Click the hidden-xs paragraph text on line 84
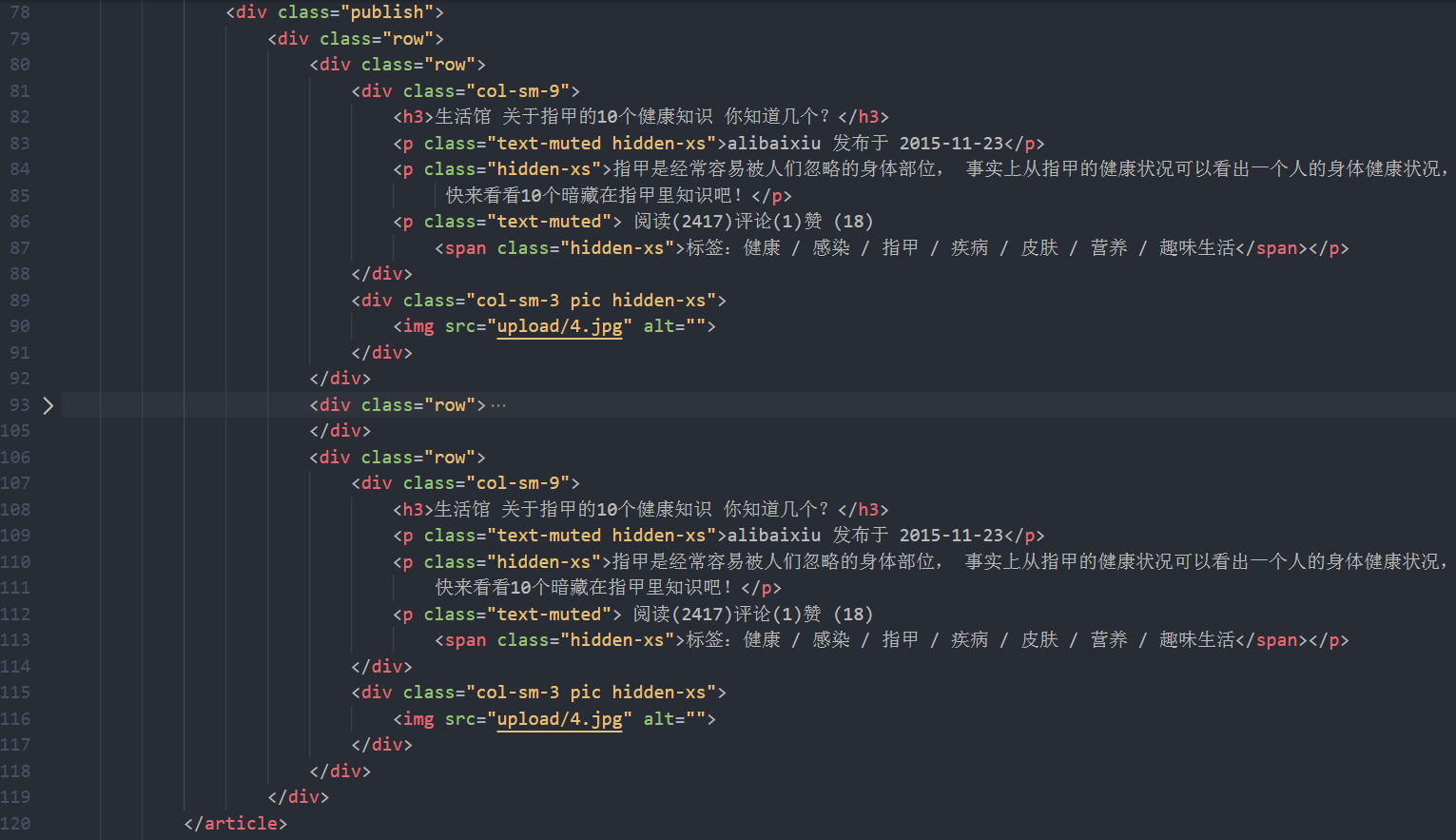 1031,169
